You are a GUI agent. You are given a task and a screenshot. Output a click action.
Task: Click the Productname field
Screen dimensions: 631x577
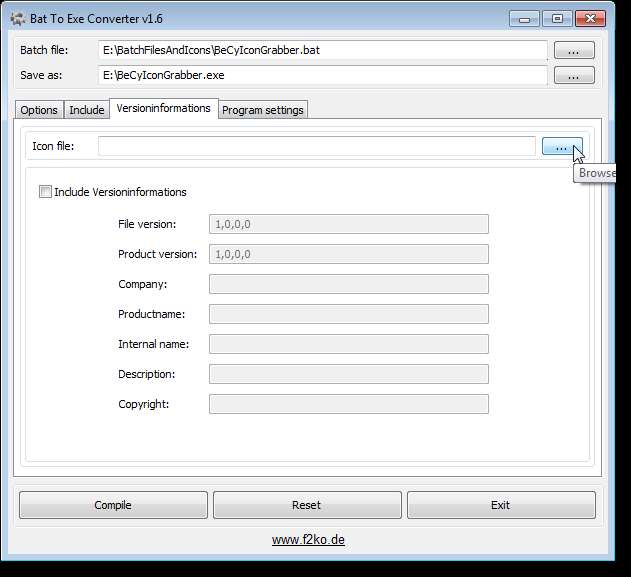348,314
